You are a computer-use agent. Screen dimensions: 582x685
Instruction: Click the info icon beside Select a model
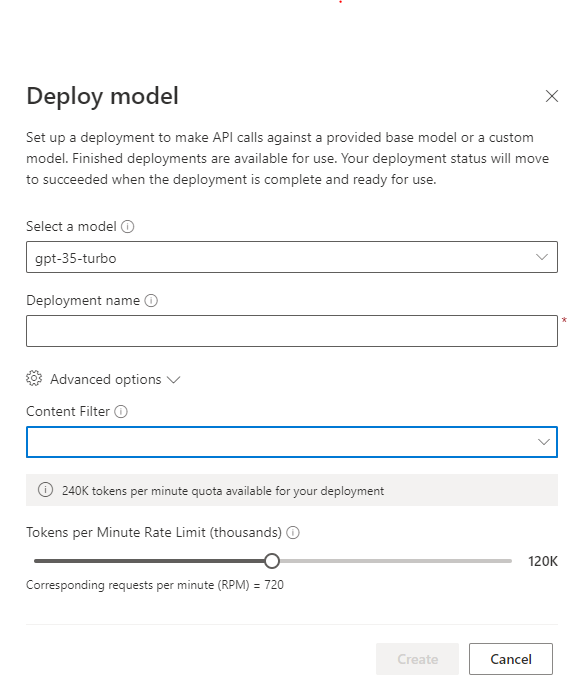pos(127,227)
